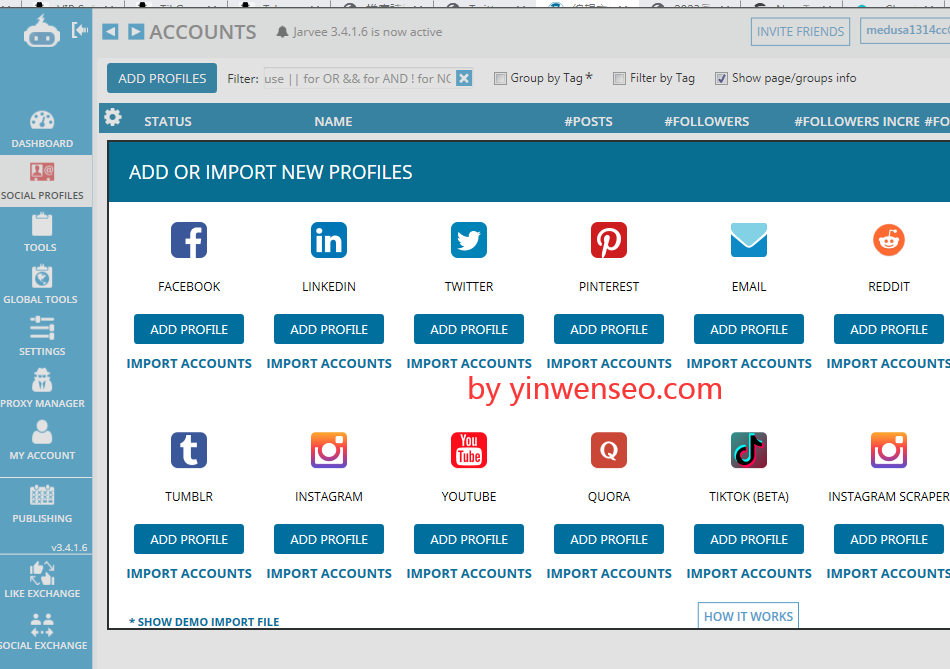The image size is (950, 669).
Task: Select the Instagram Scraper icon
Action: tap(888, 450)
